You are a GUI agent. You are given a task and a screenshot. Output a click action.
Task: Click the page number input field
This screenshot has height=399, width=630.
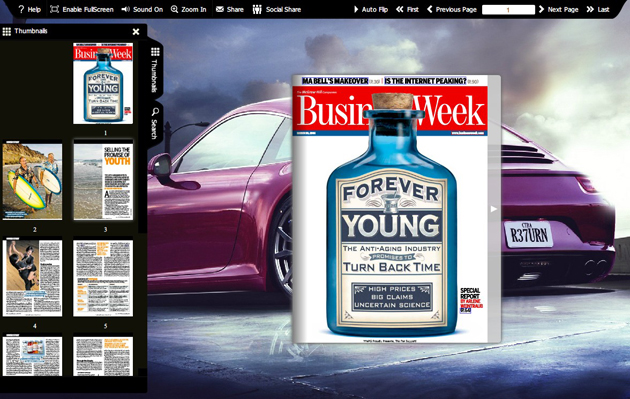coord(508,10)
